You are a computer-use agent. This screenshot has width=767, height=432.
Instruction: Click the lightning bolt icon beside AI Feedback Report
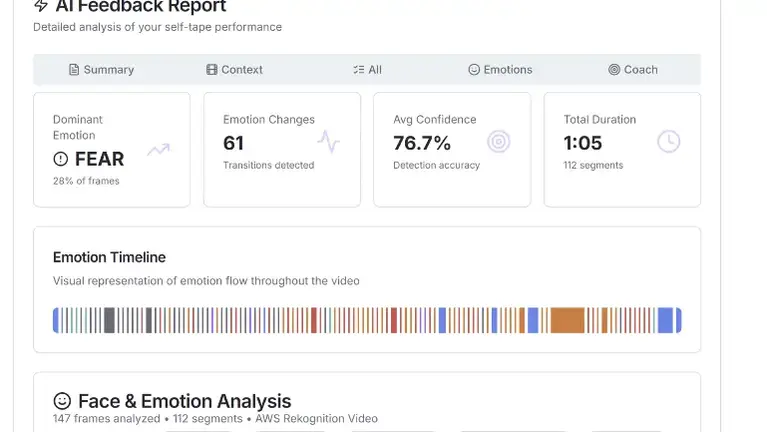pos(41,6)
